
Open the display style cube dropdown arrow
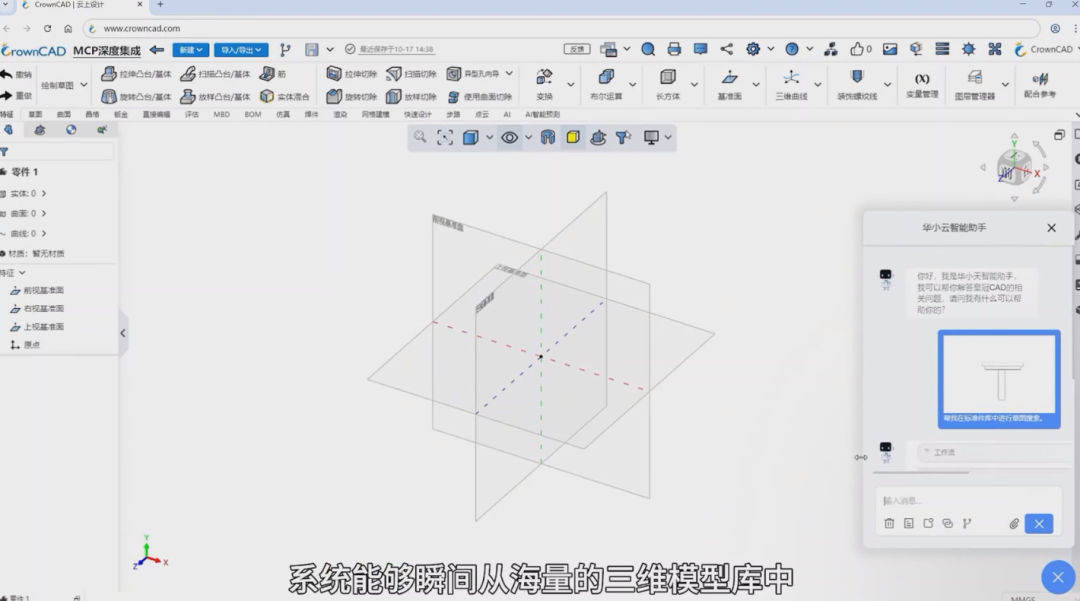[489, 137]
